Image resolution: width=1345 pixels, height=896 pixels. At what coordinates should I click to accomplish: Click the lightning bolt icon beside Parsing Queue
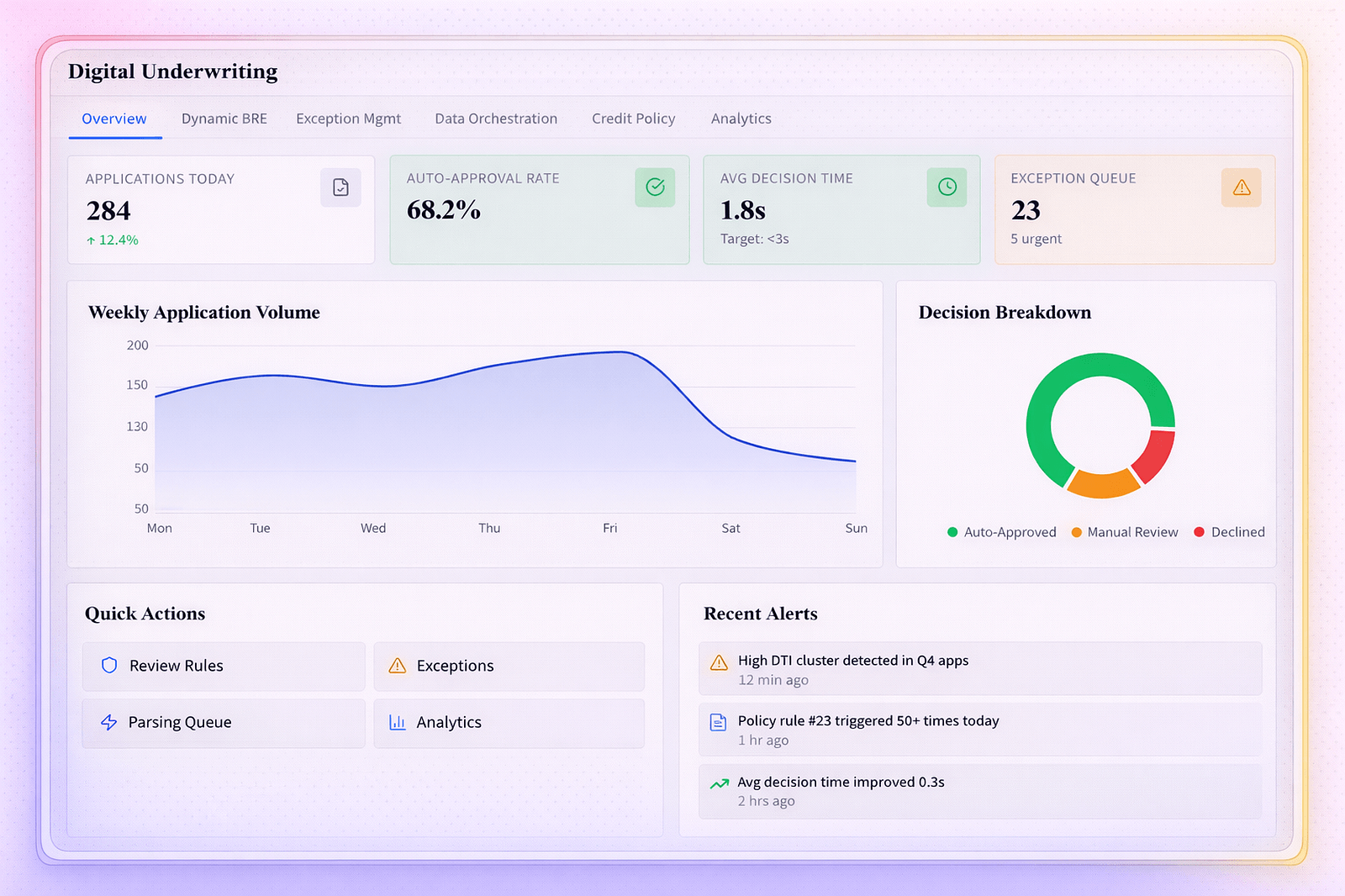click(x=109, y=722)
